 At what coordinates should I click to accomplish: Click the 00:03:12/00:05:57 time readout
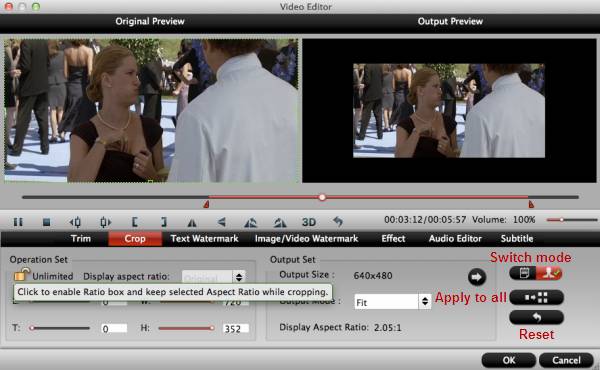pos(425,220)
